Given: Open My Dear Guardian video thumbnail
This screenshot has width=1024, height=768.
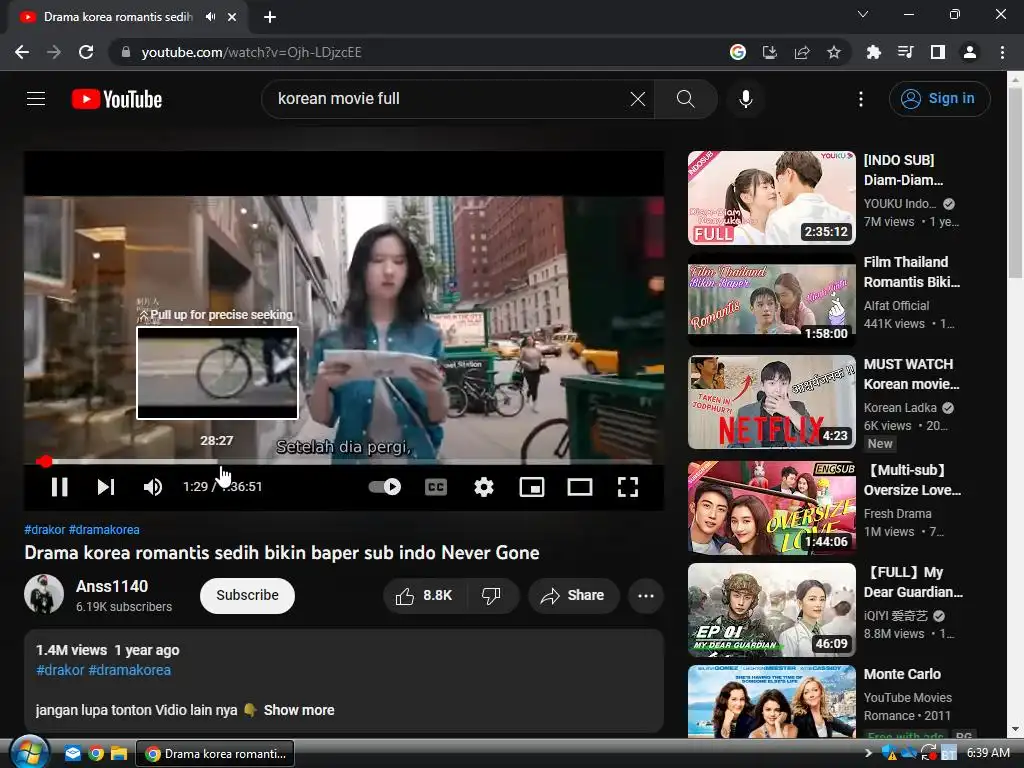Looking at the screenshot, I should [x=771, y=609].
